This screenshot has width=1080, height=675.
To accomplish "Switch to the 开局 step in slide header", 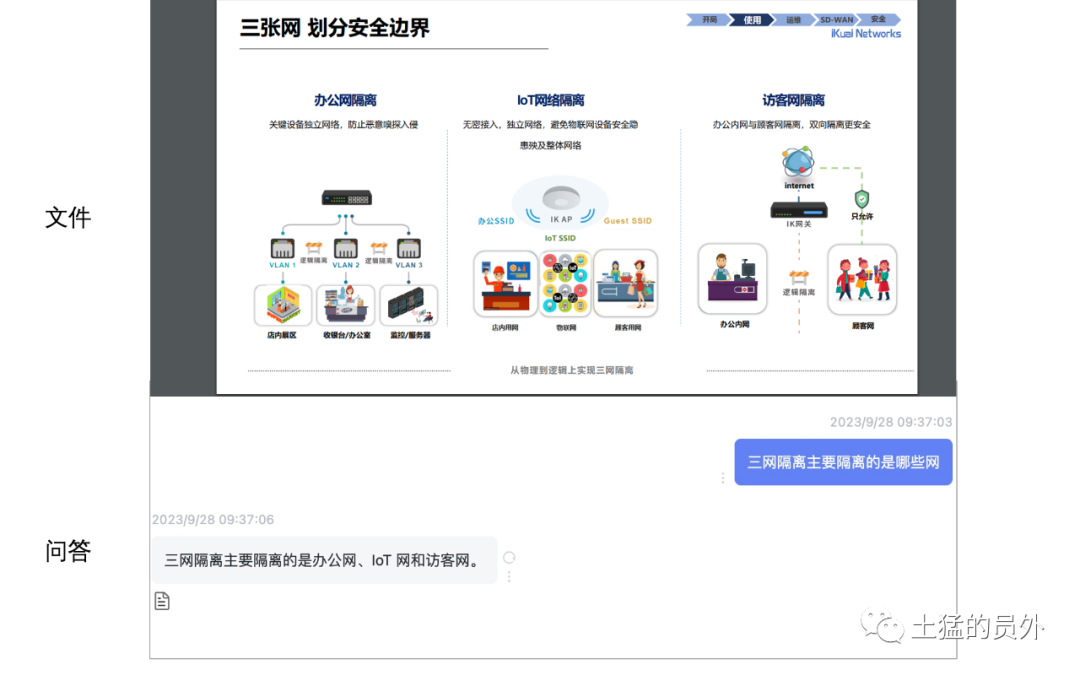I will [709, 20].
